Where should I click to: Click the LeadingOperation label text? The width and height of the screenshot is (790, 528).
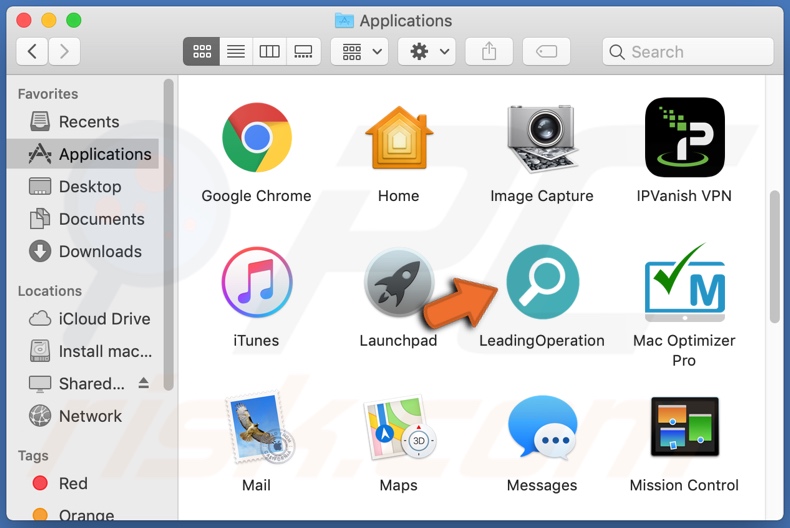click(x=542, y=340)
